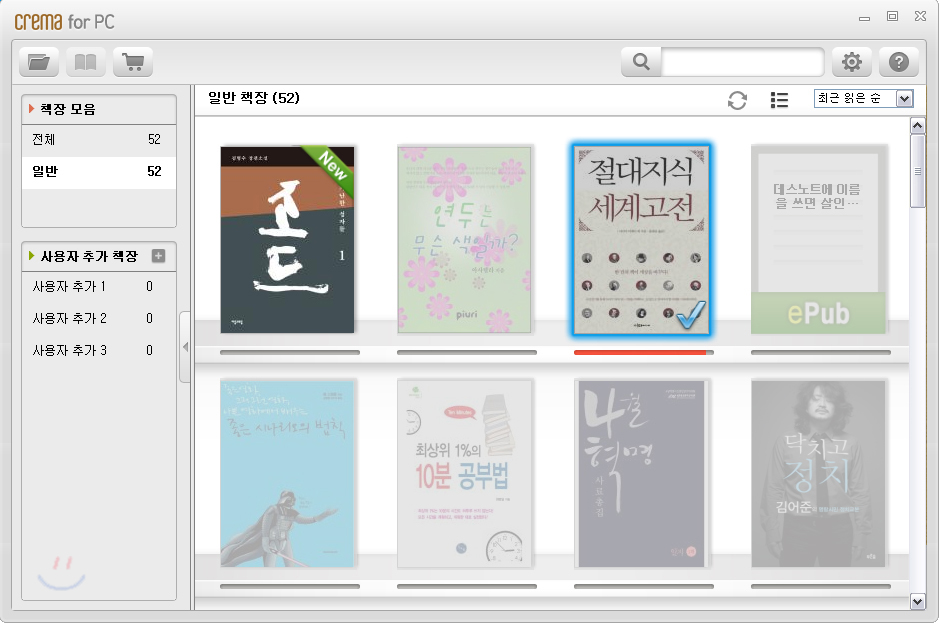Collapse the 사용자 추가 책장 section arrow
940x625 pixels.
point(31,256)
